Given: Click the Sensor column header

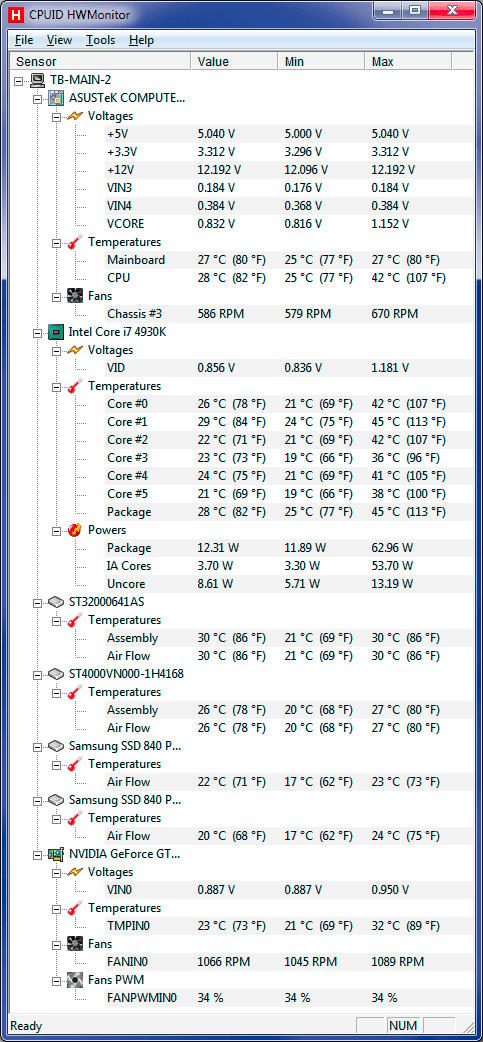Looking at the screenshot, I should click(101, 61).
